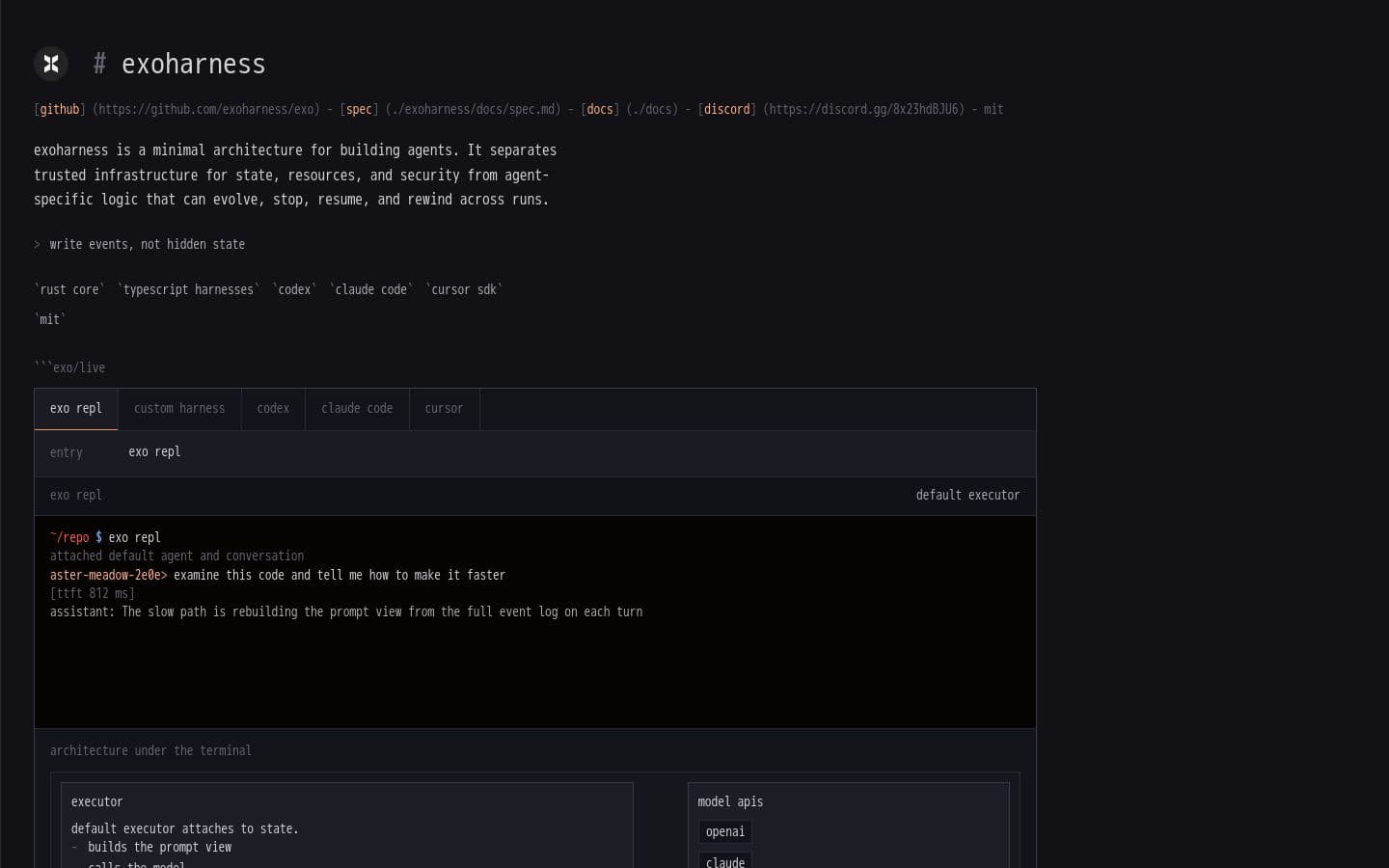Click the claude model api chip
Image resolution: width=1389 pixels, height=868 pixels.
pyautogui.click(x=725, y=860)
